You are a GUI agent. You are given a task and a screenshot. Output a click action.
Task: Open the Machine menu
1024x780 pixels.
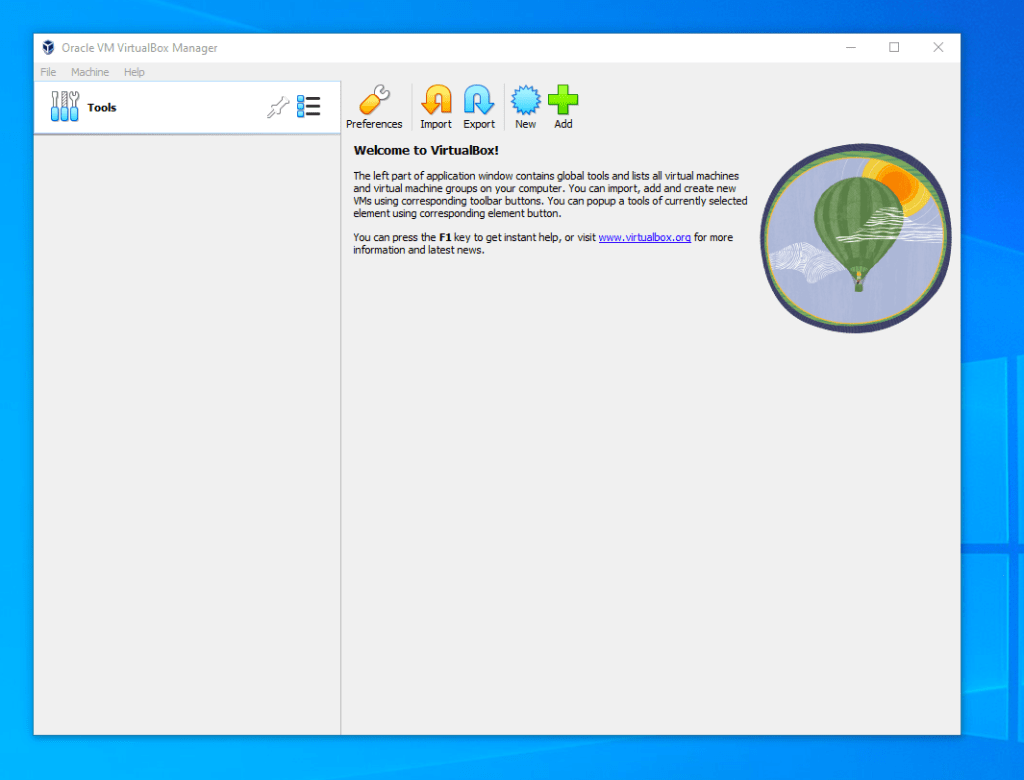pos(90,72)
